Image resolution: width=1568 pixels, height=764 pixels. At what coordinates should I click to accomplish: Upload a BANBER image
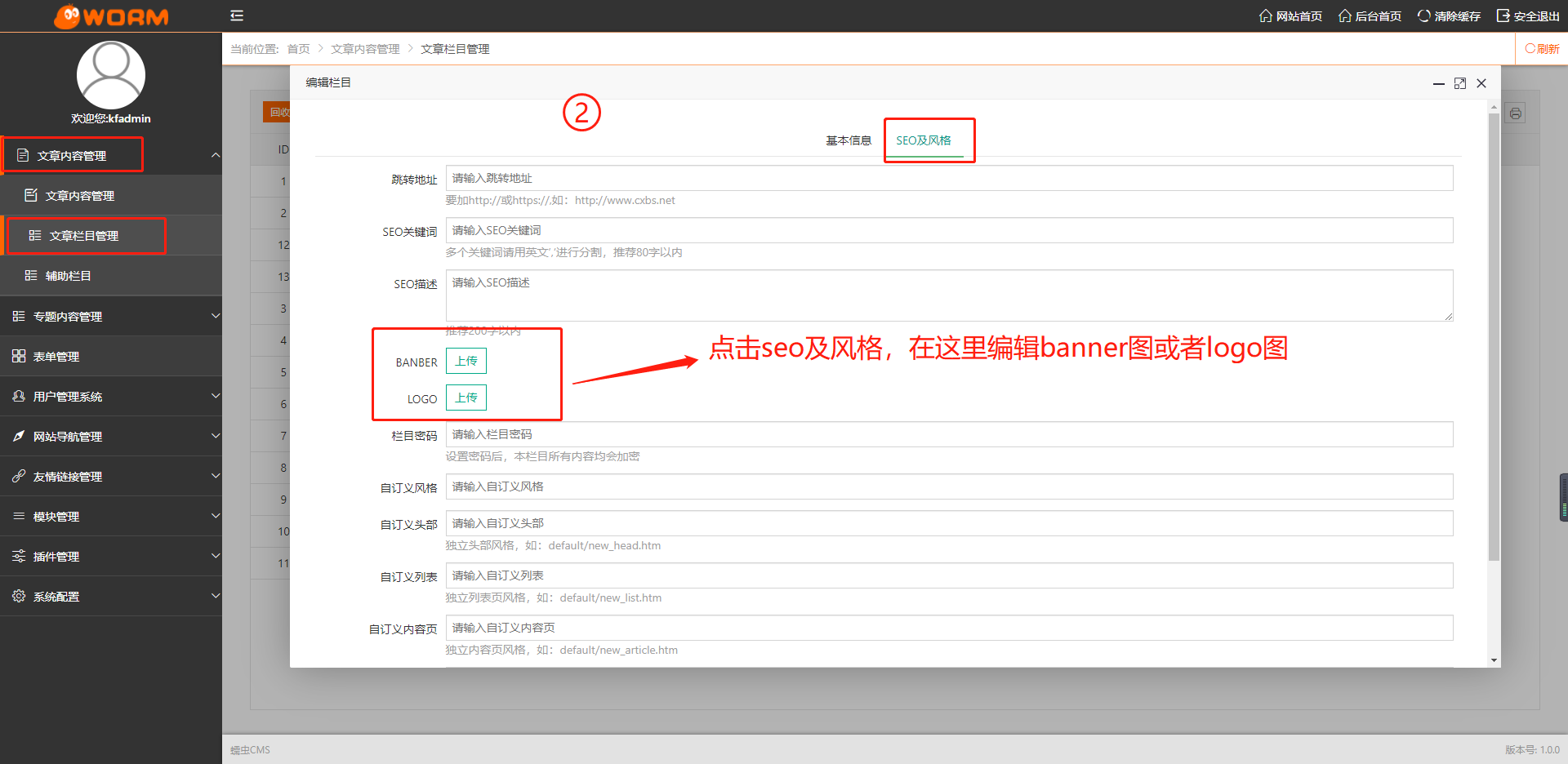click(x=466, y=361)
